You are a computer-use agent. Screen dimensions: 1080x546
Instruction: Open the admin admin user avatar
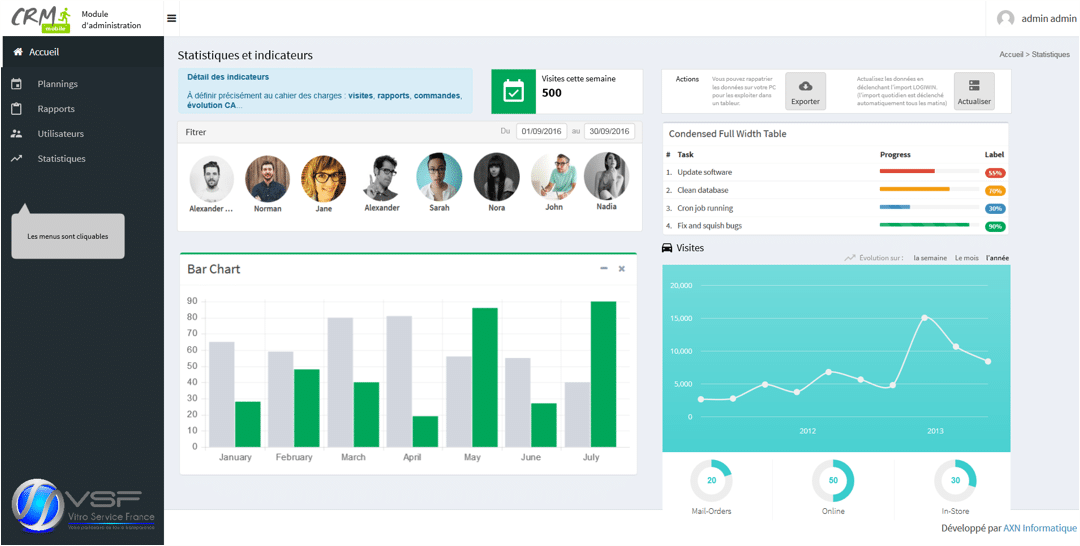tap(1006, 19)
